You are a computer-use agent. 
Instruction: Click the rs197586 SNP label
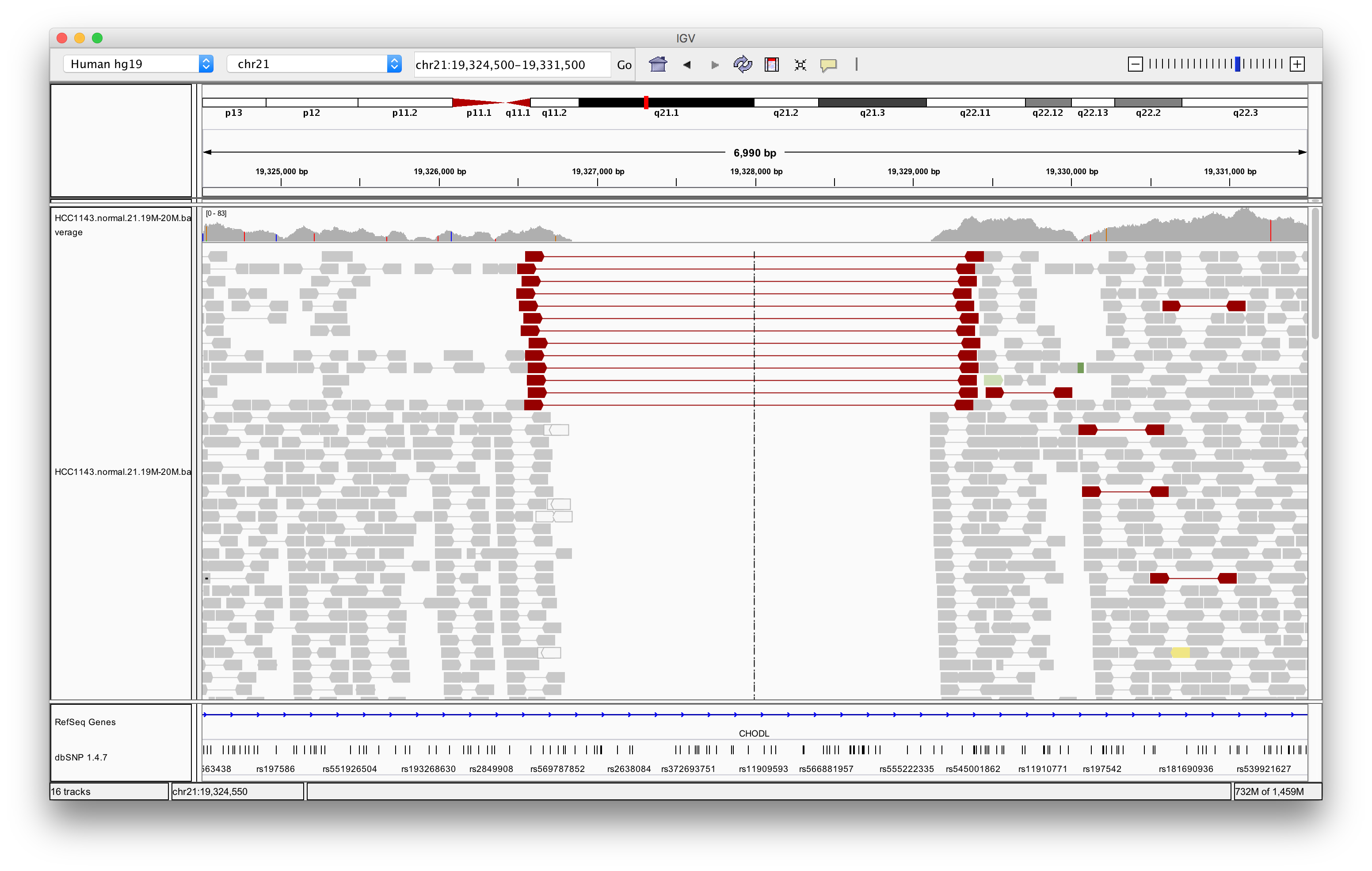275,768
